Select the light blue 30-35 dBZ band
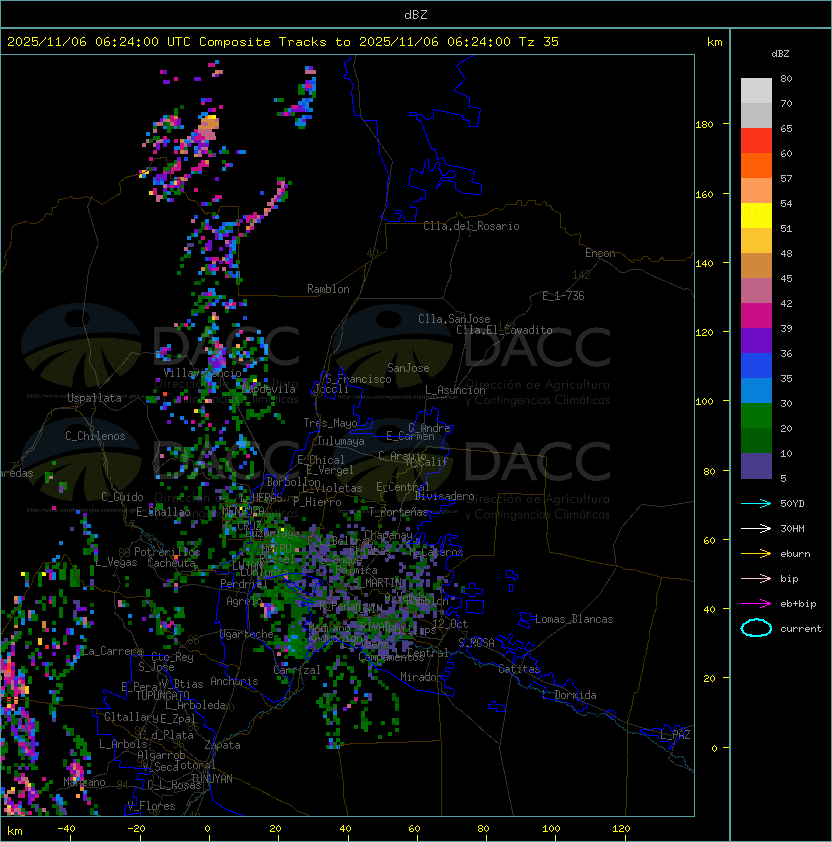This screenshot has width=832, height=842. click(756, 390)
